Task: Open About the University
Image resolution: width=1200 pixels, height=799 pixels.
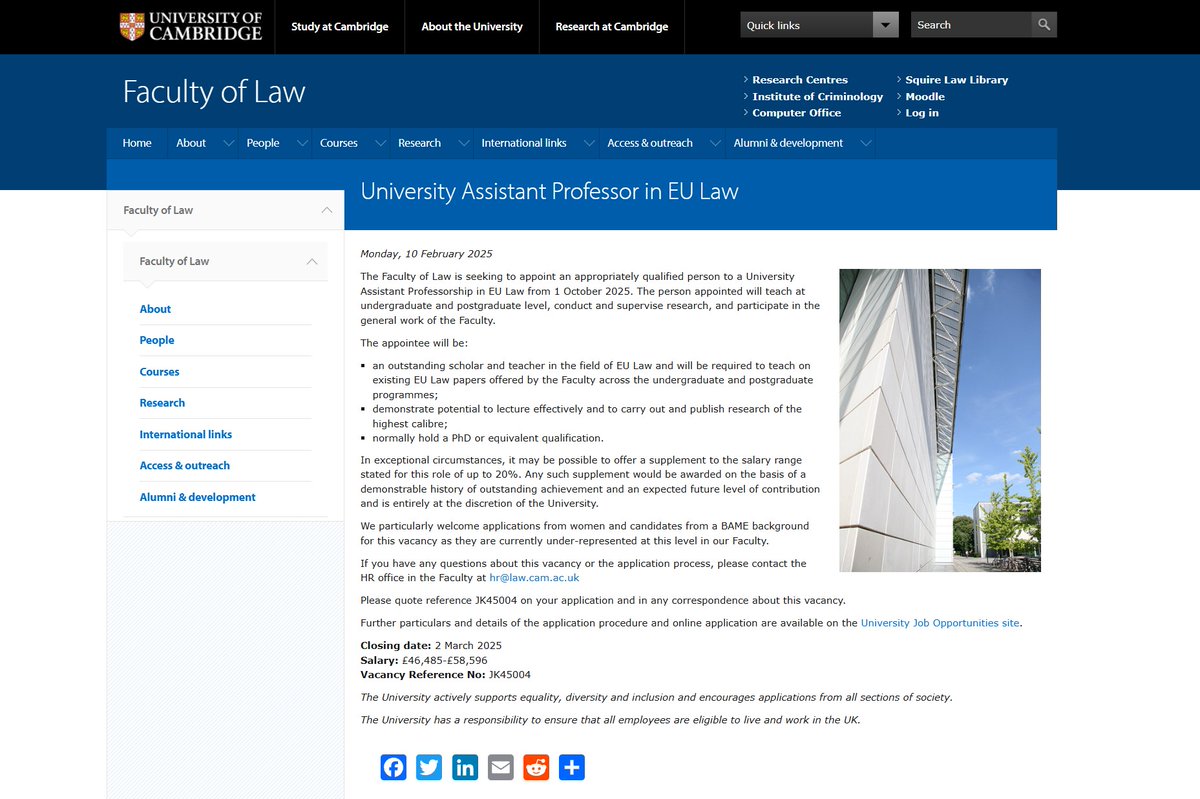Action: coord(472,27)
